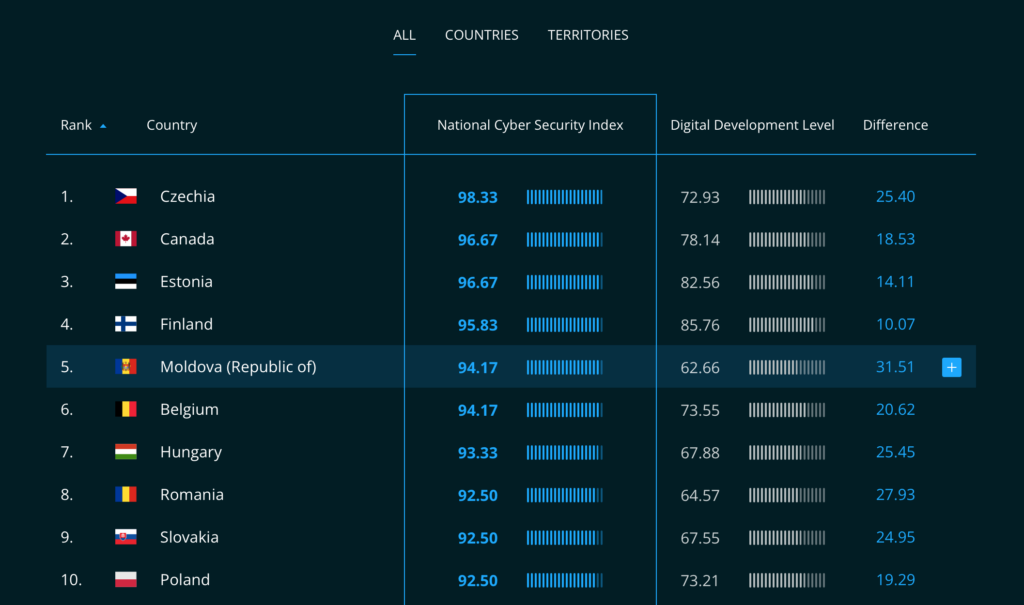Screen dimensions: 1024x605
Task: Open Moldova (Republic of) country link
Action: coord(238,367)
